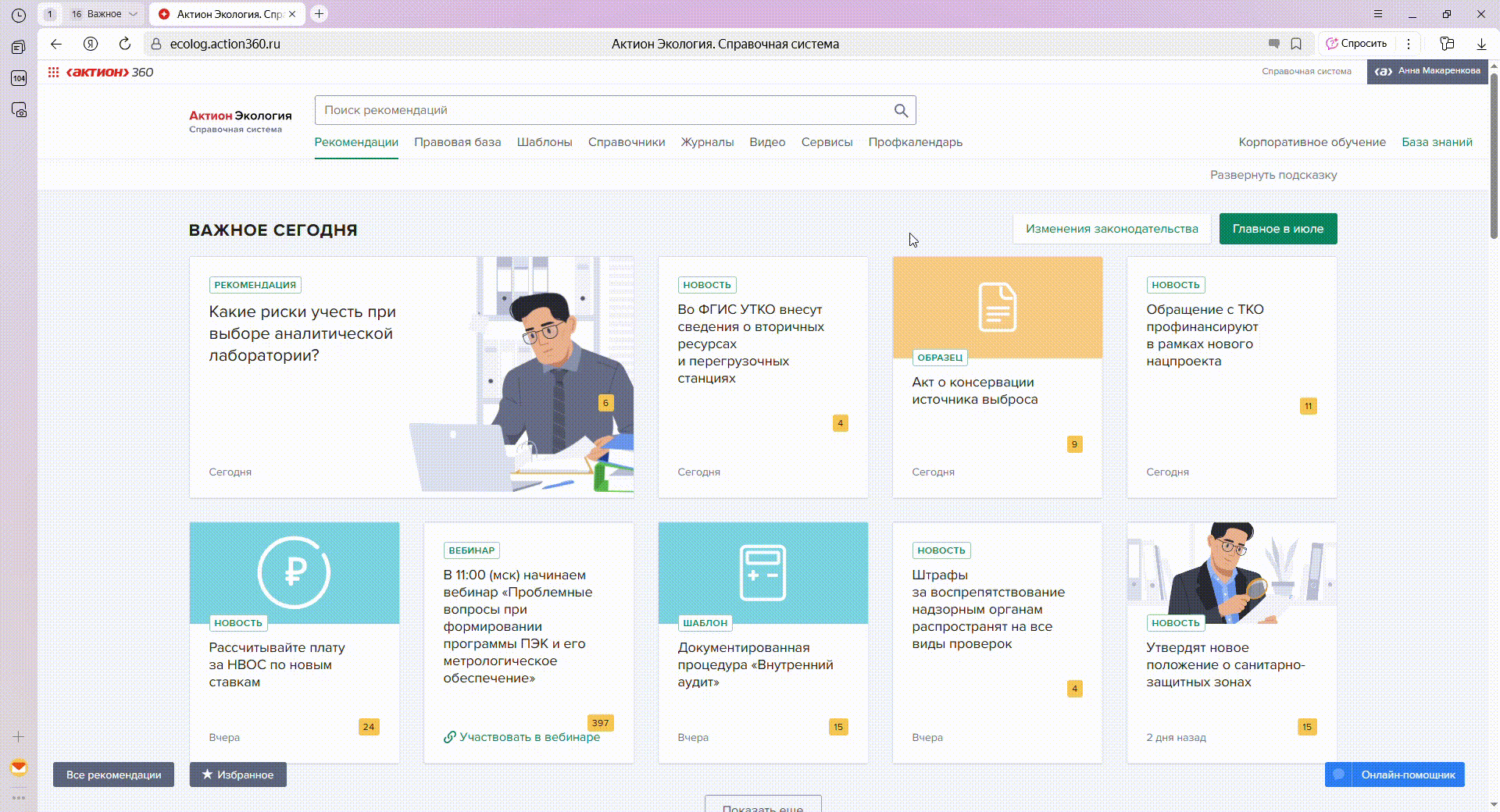Image resolution: width=1500 pixels, height=812 pixels.
Task: Click the search magnifier icon
Action: click(x=901, y=111)
